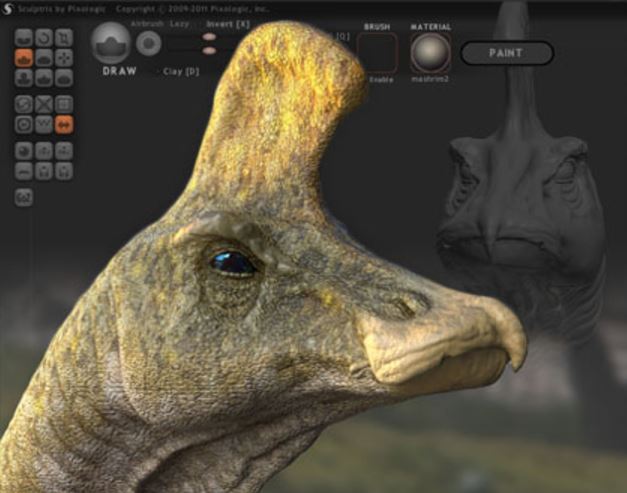Toggle Wireframe display icon
627x493 pixels.
click(44, 124)
